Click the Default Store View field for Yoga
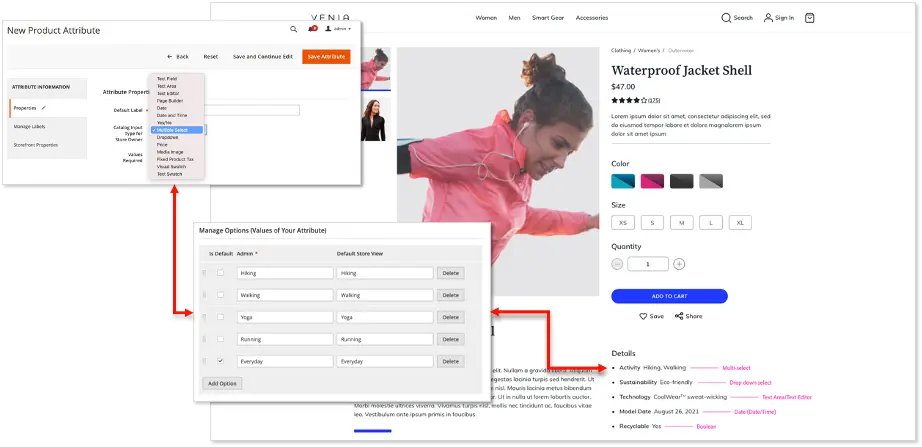The image size is (922, 447). [385, 317]
